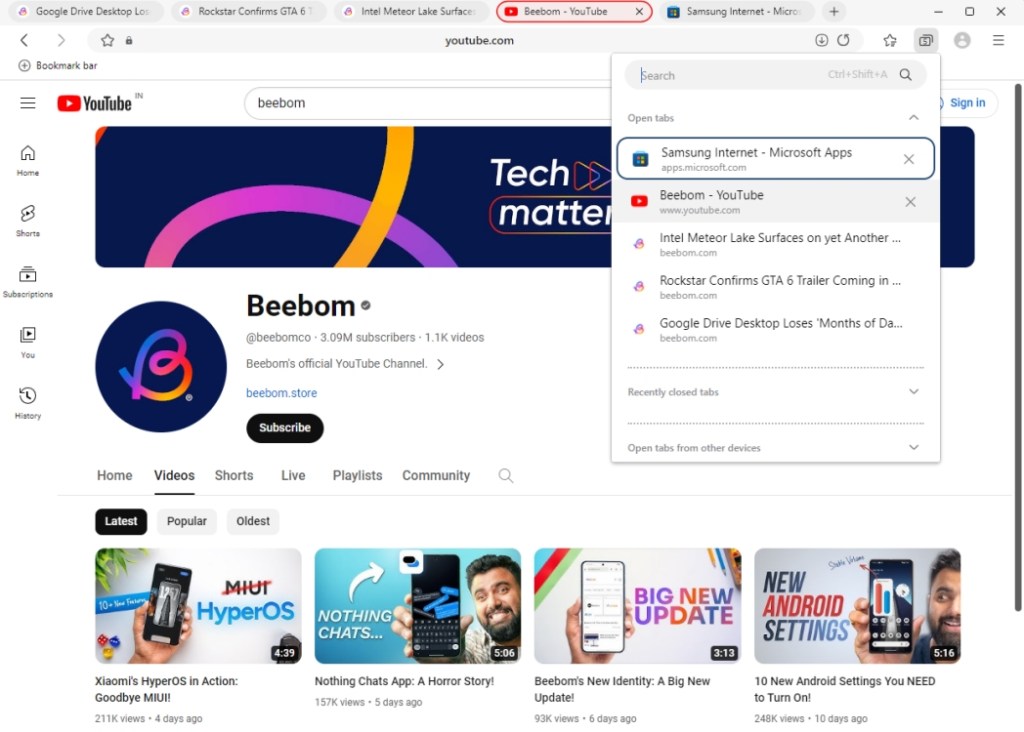Expand Recently closed tabs
Viewport: 1024px width, 732px height.
tap(913, 391)
